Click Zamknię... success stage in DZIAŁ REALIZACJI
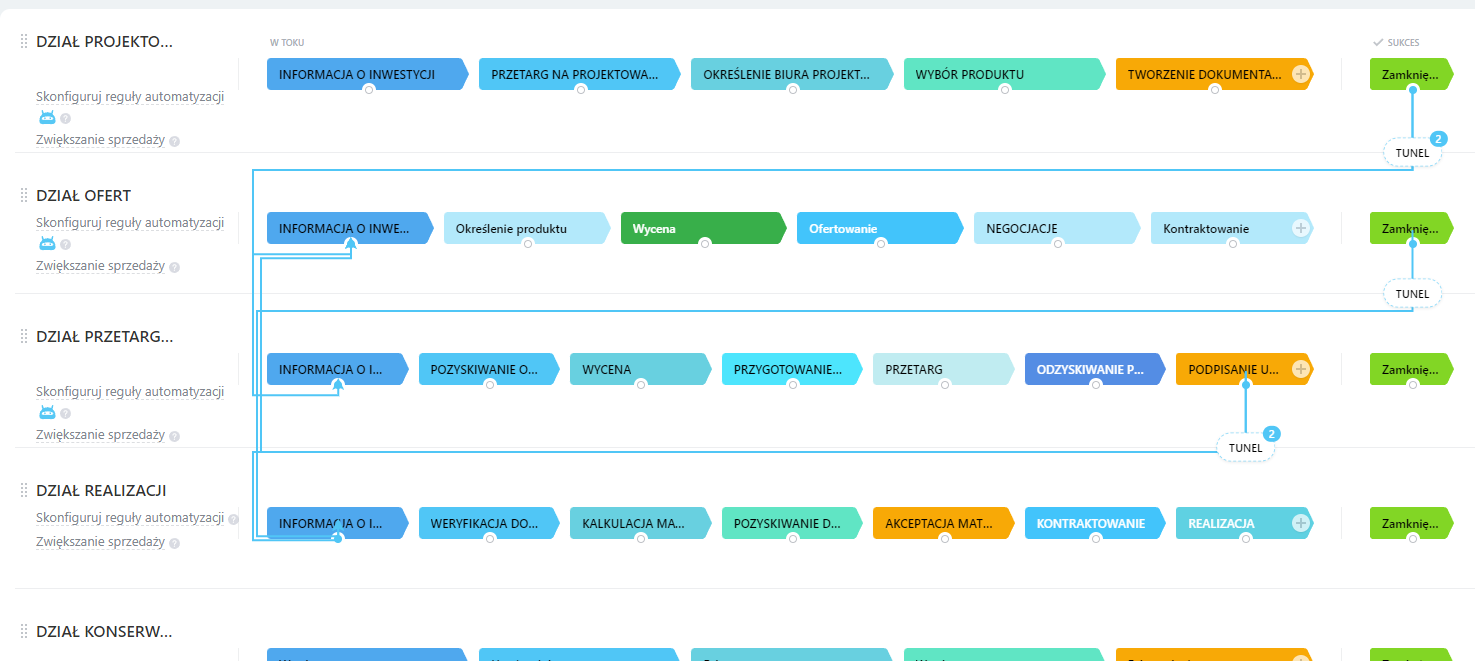Screen dimensions: 1475x661 [1409, 523]
